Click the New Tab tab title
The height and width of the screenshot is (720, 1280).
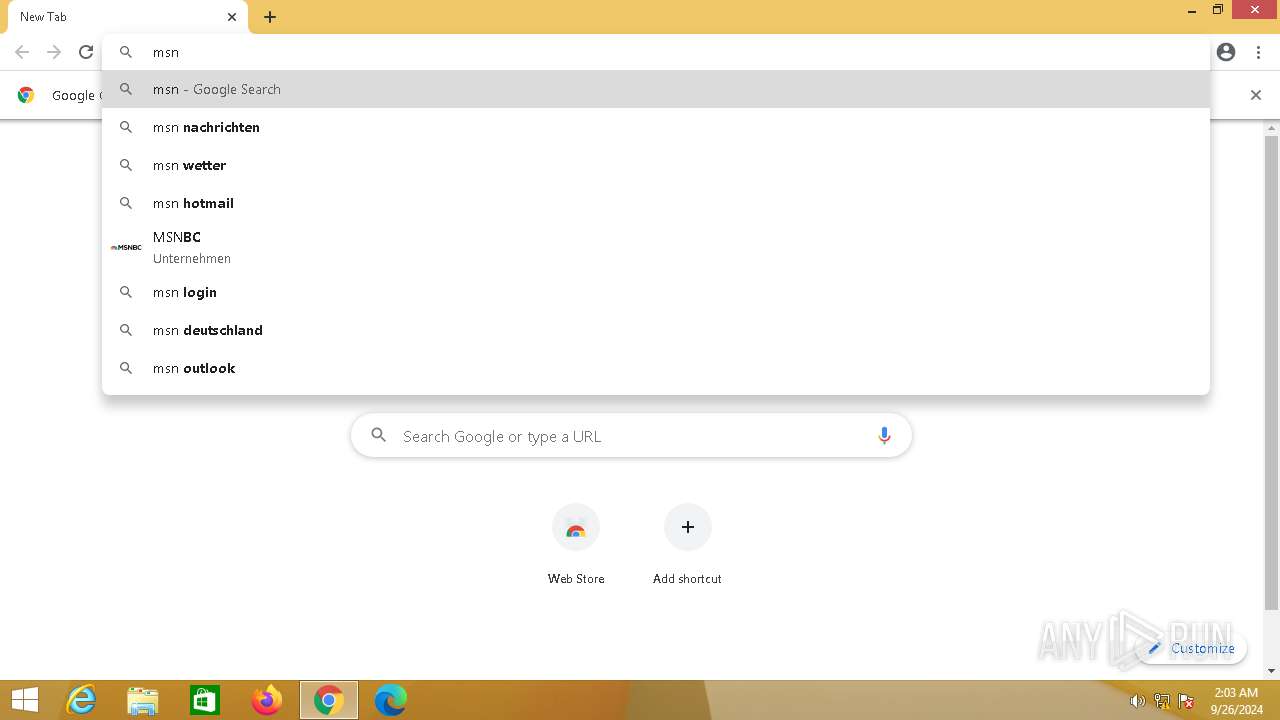[x=44, y=17]
